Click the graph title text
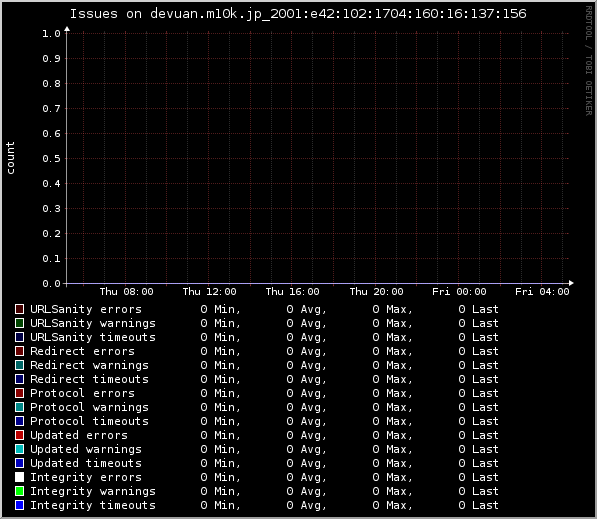597x519 pixels. 298,14
